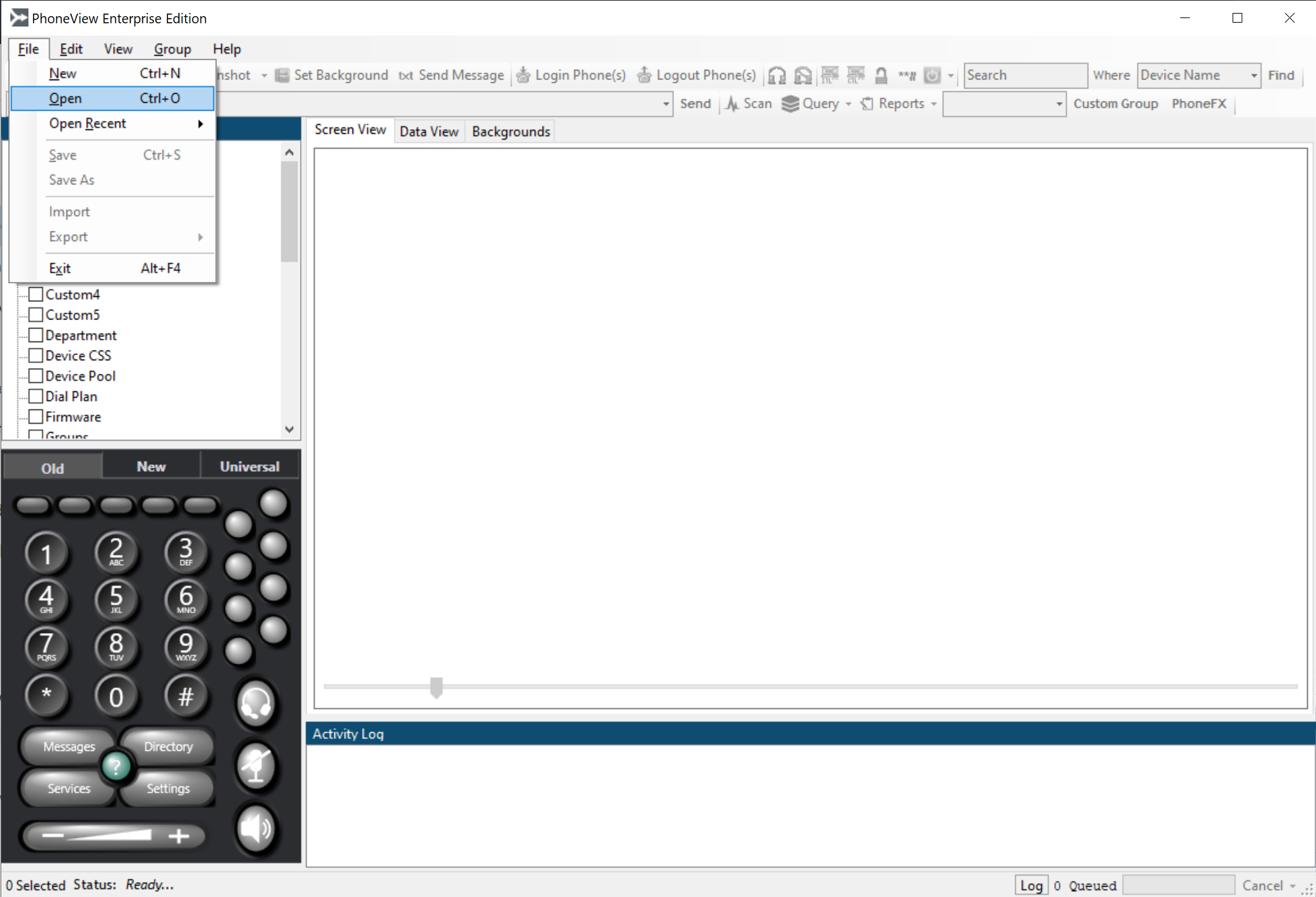The image size is (1316, 897).
Task: Click in the Search input field
Action: (x=1025, y=75)
